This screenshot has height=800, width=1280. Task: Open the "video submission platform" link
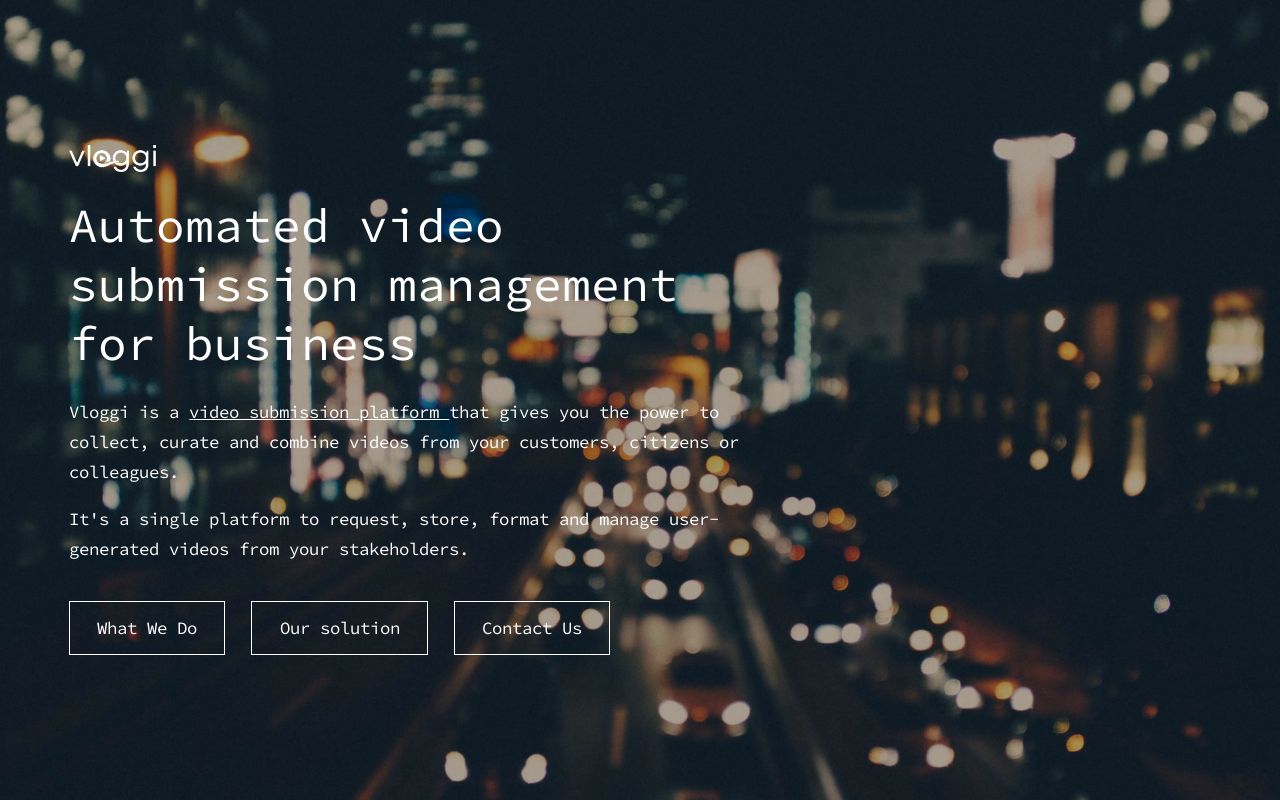coord(319,412)
